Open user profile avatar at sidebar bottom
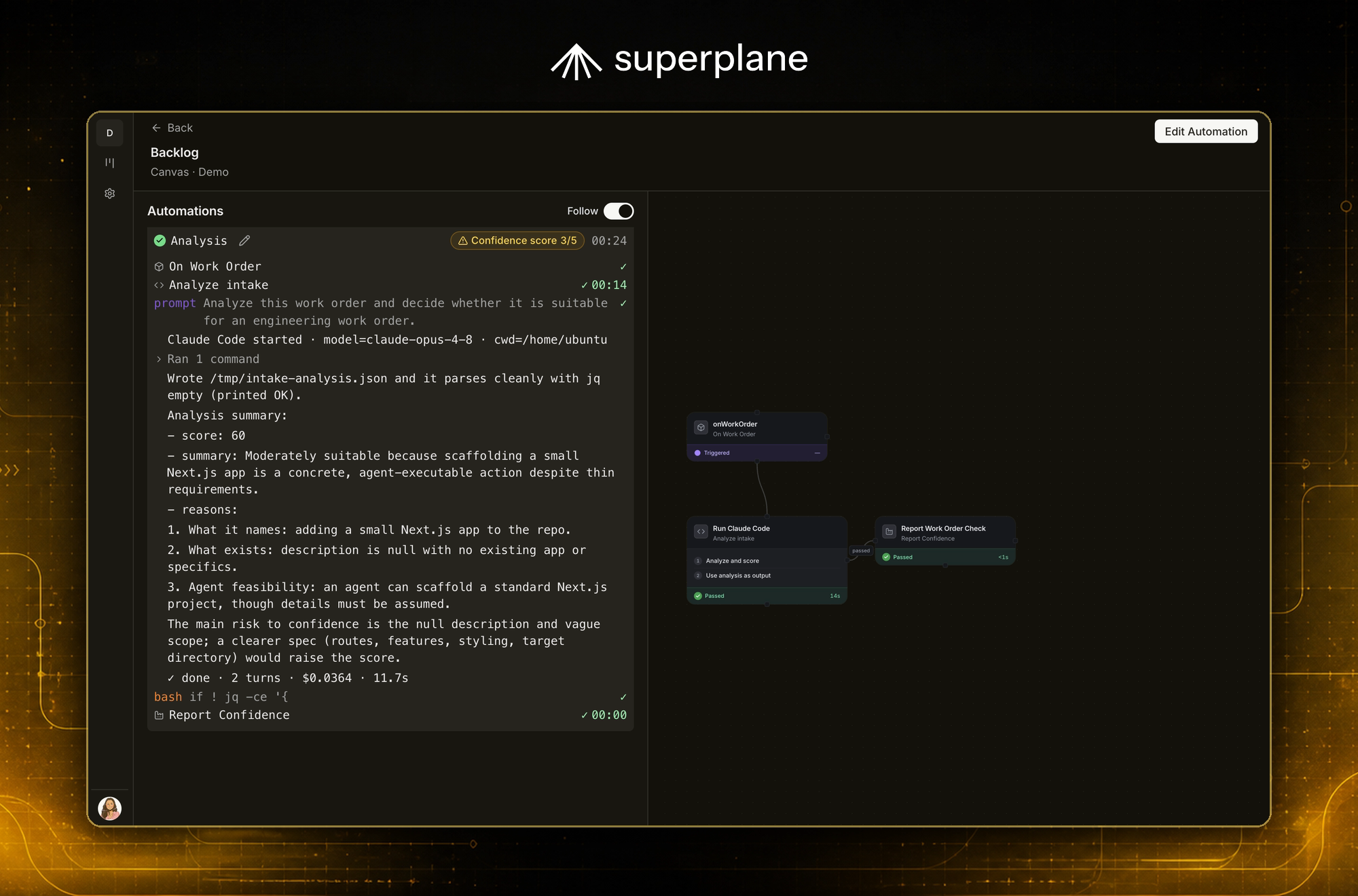Screen dimensions: 1358x896 pyautogui.click(x=109, y=808)
